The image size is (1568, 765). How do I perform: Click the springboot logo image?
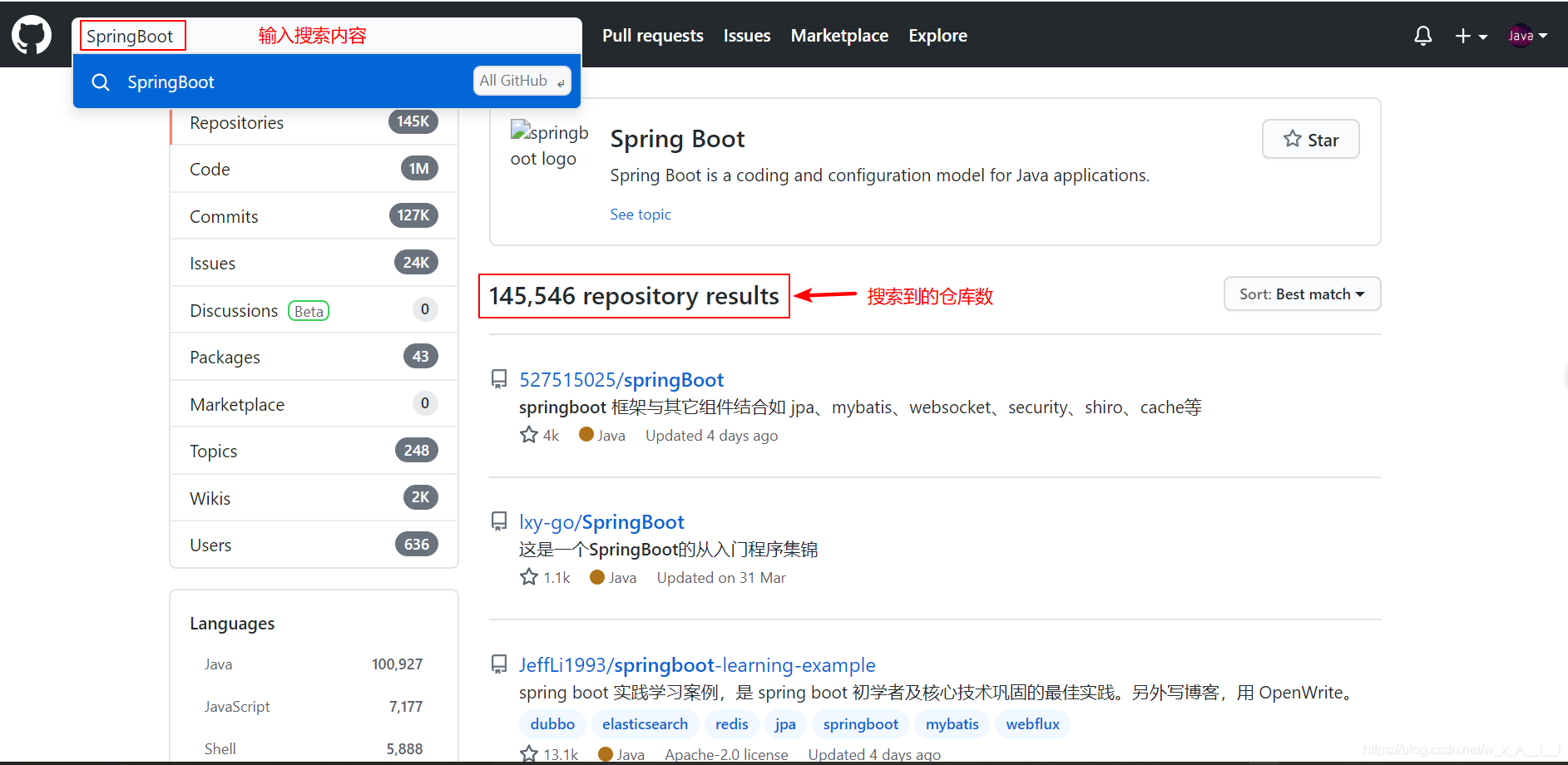(x=549, y=145)
